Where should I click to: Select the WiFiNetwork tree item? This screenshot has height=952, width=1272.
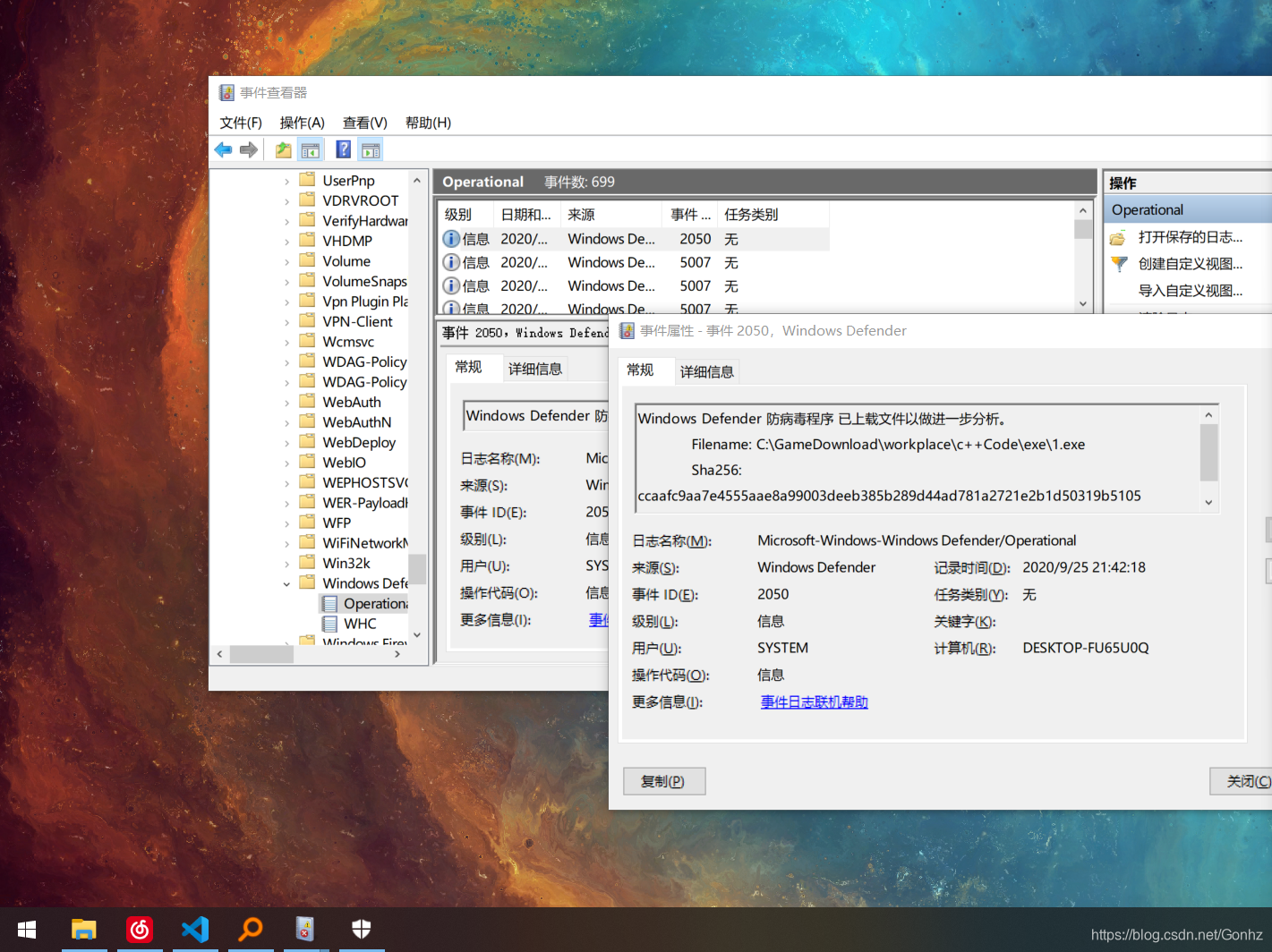(x=364, y=543)
